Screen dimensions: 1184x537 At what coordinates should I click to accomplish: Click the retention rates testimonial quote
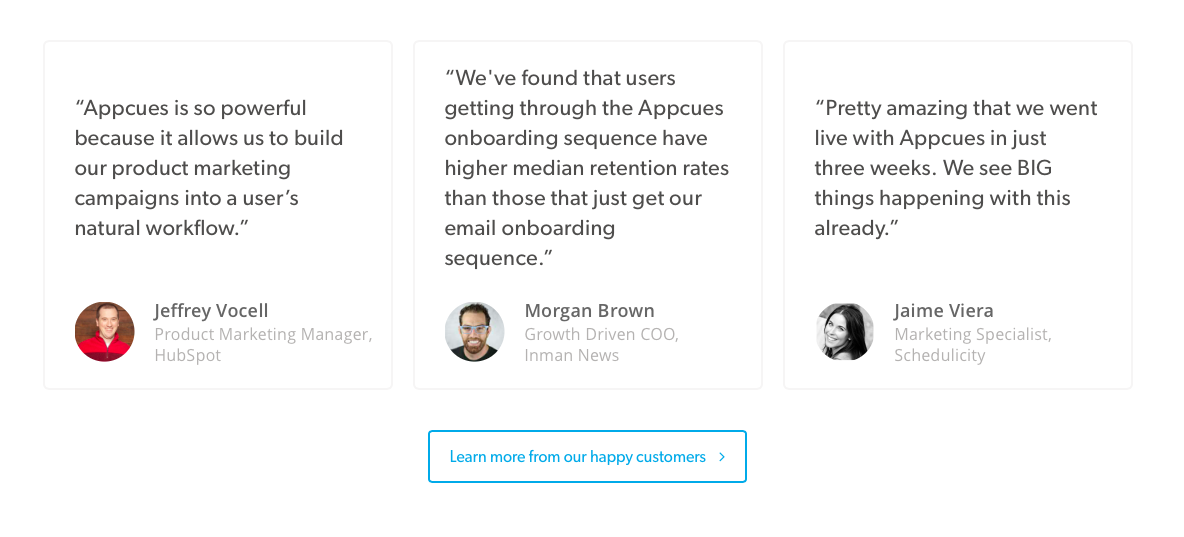587,168
